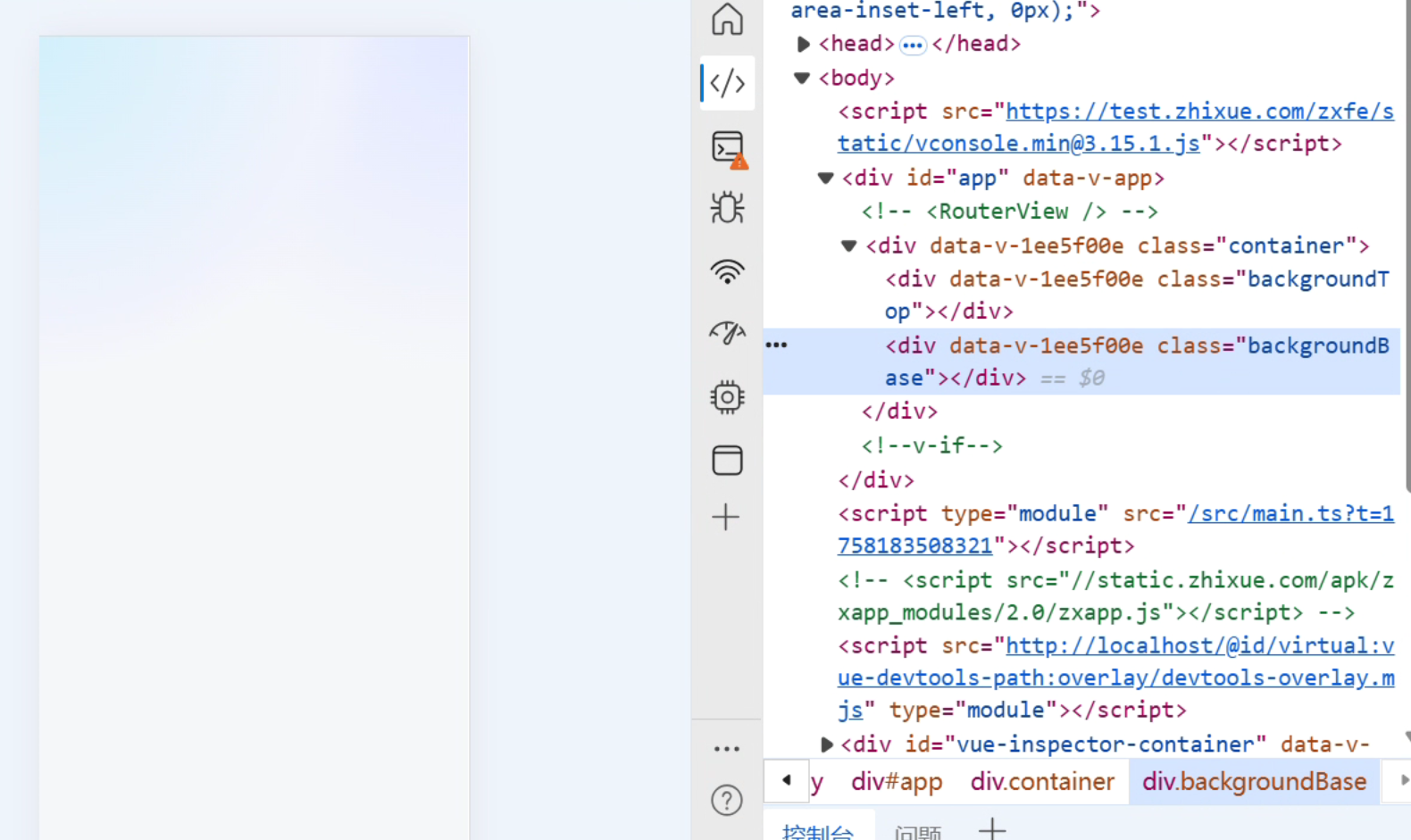The image size is (1411, 840).
Task: Expand the vue-inspector-container div
Action: pyautogui.click(x=826, y=744)
